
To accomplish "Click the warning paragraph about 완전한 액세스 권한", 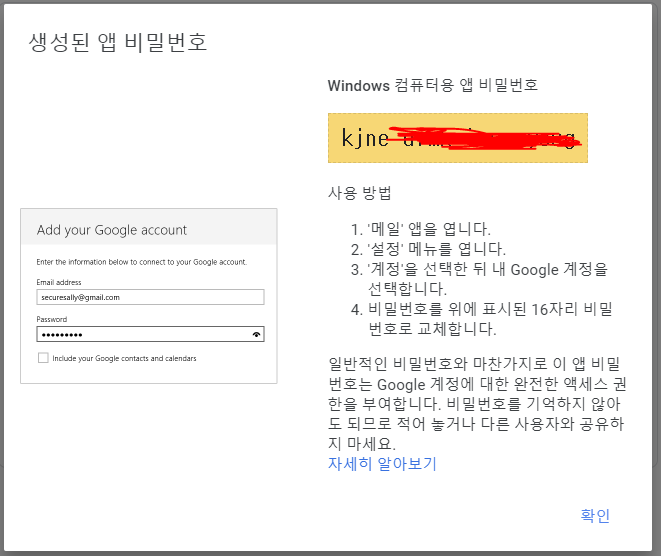I will [477, 404].
